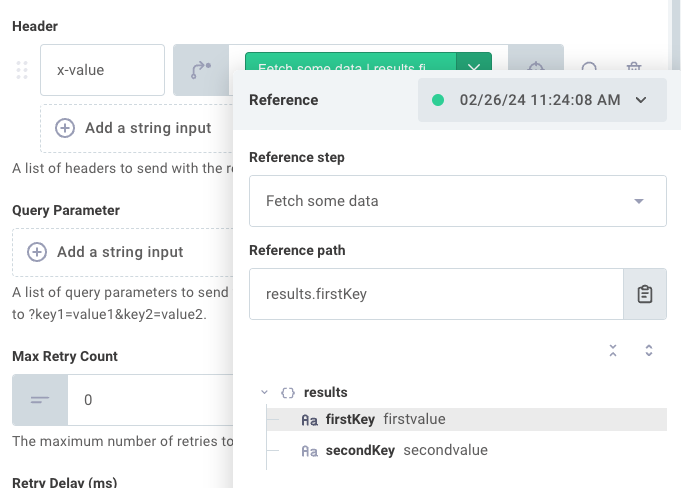
Task: Click the Aa string type icon for secondKey
Action: (310, 452)
